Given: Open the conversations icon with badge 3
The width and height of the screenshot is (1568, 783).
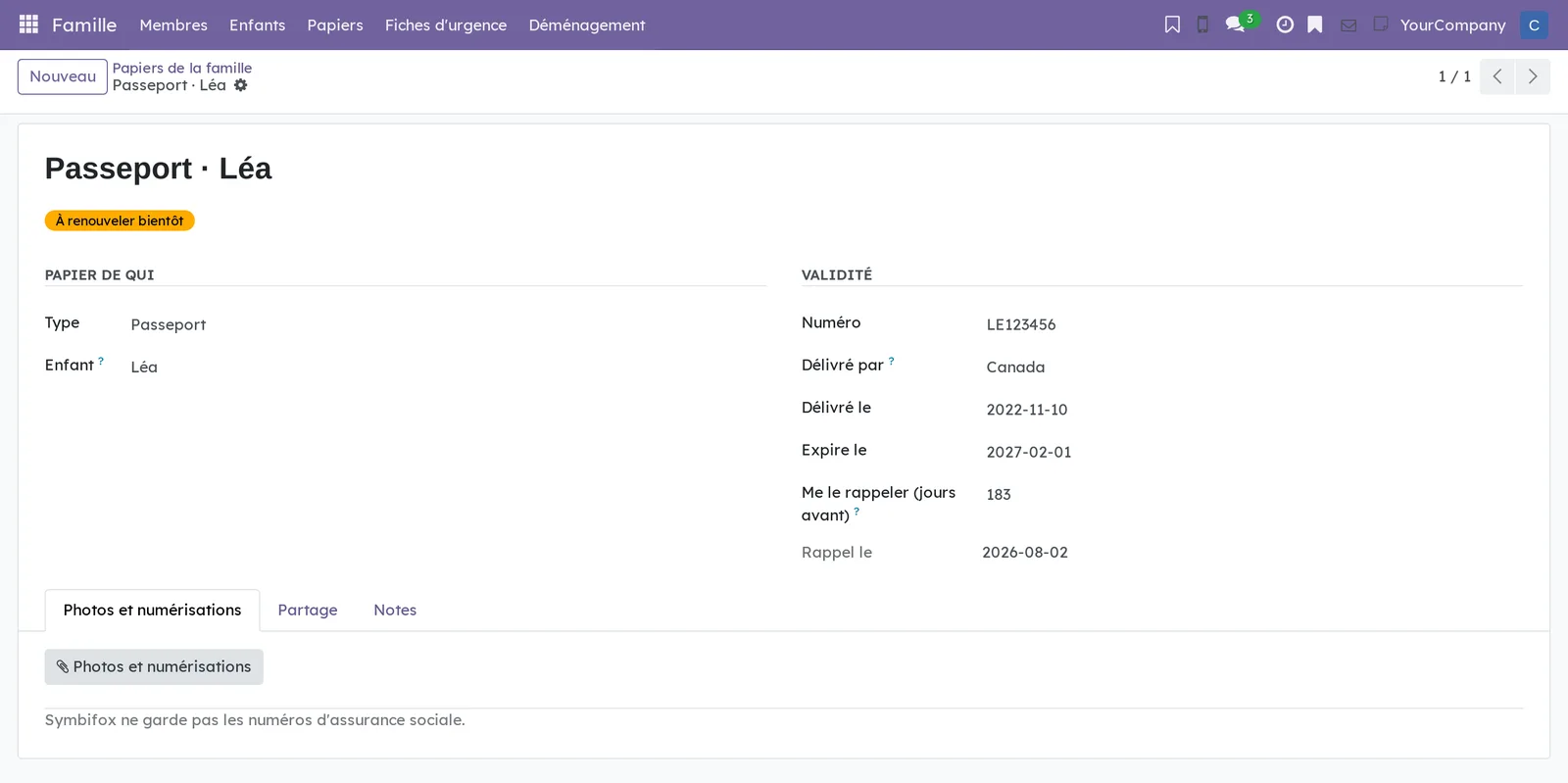Looking at the screenshot, I should 1237,24.
